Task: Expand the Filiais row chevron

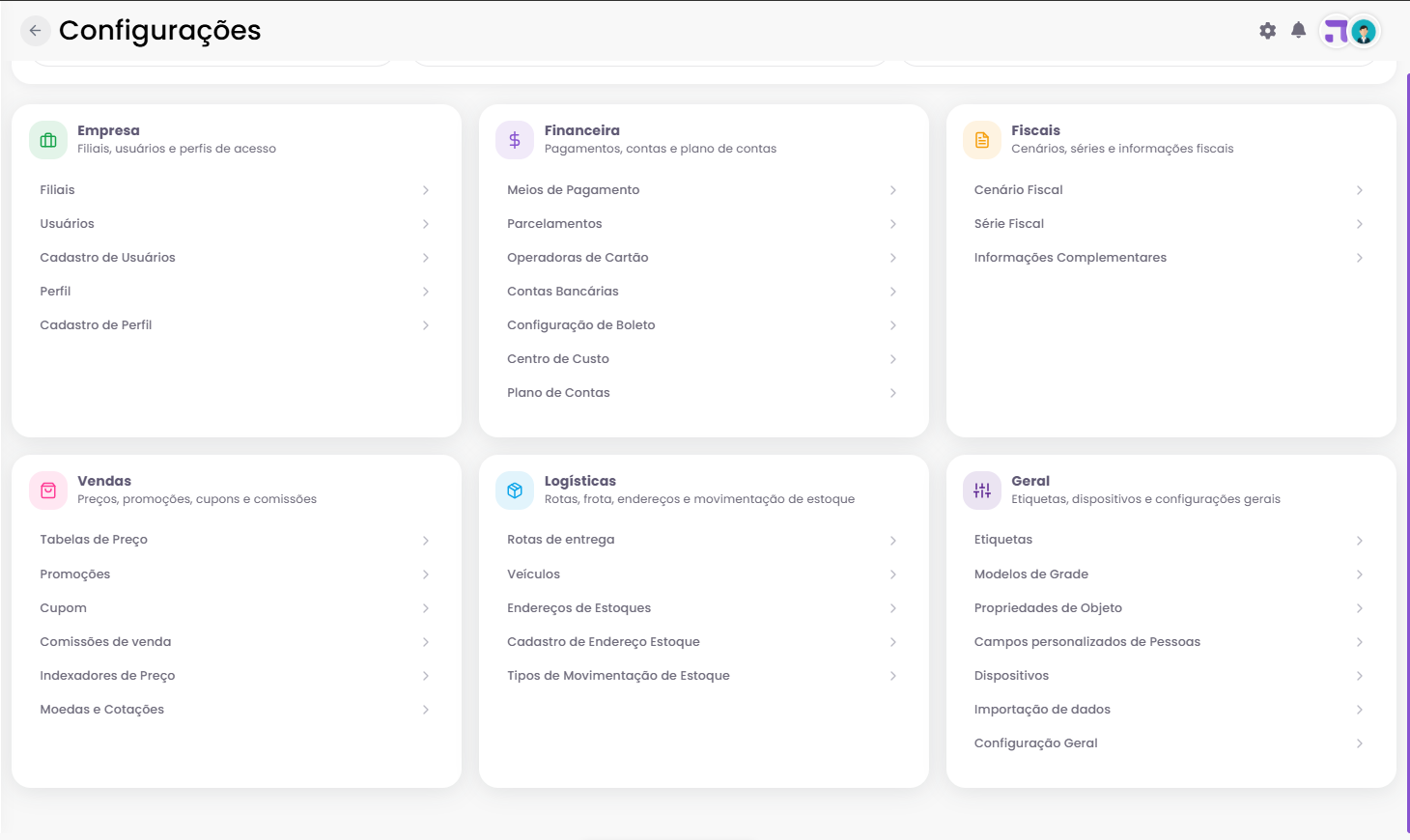Action: 426,190
